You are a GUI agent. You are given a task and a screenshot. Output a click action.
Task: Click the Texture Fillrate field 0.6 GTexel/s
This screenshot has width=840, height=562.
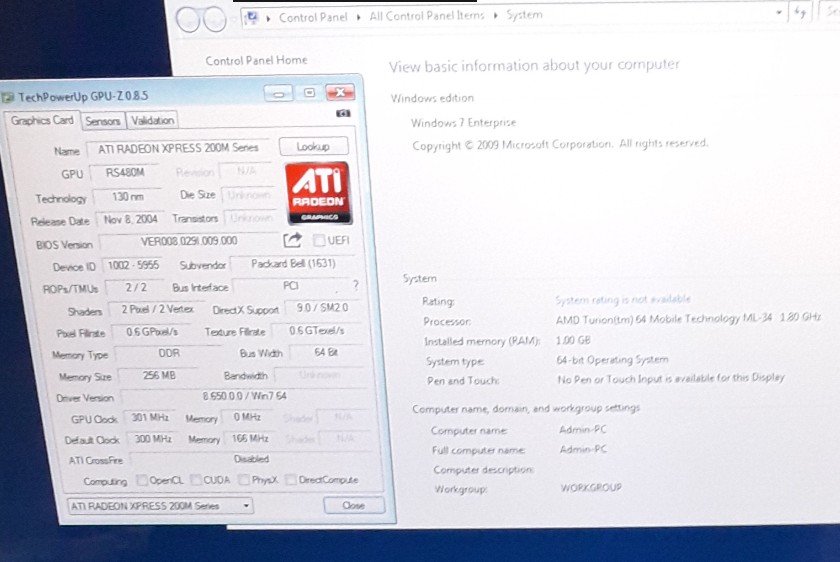pos(317,331)
